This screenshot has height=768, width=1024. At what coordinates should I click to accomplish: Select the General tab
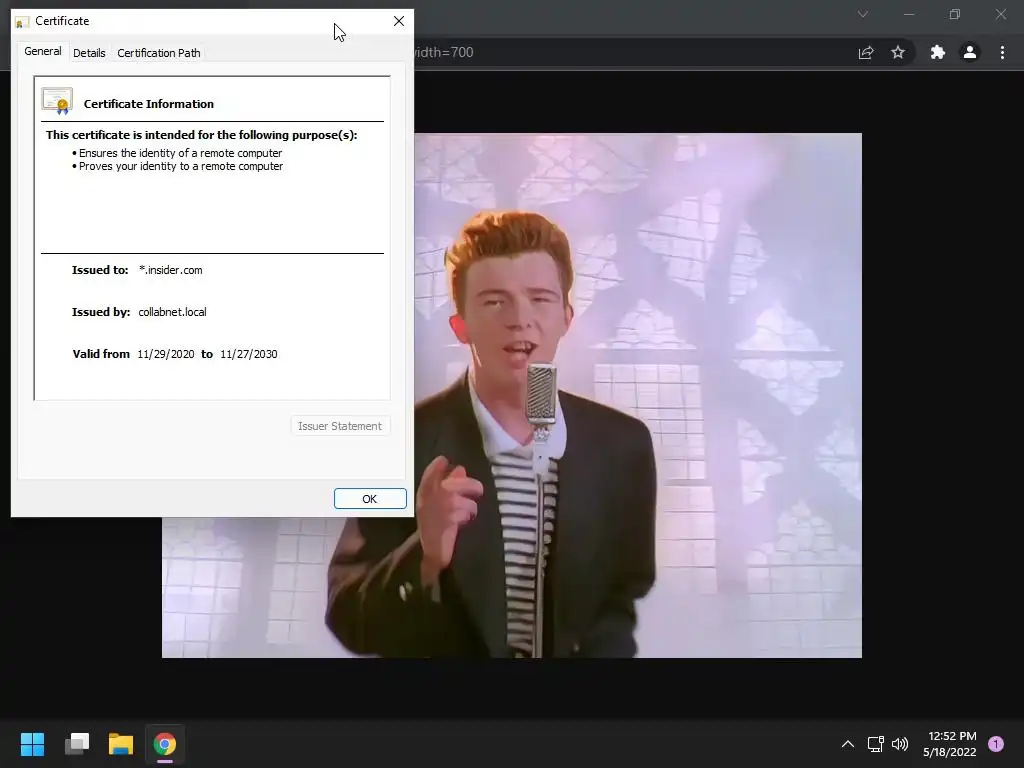tap(43, 52)
